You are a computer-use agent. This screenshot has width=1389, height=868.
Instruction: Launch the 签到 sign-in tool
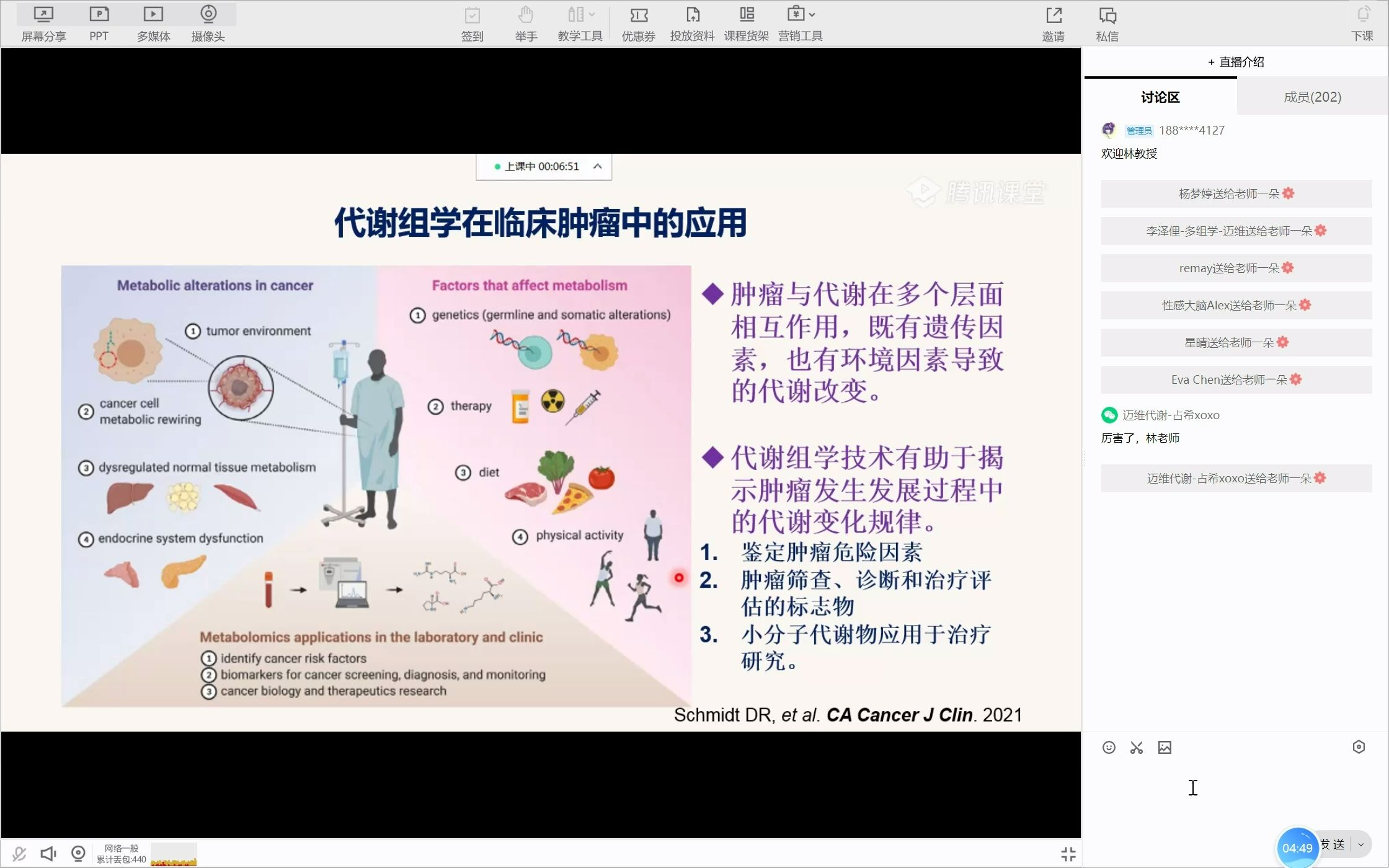pyautogui.click(x=472, y=24)
